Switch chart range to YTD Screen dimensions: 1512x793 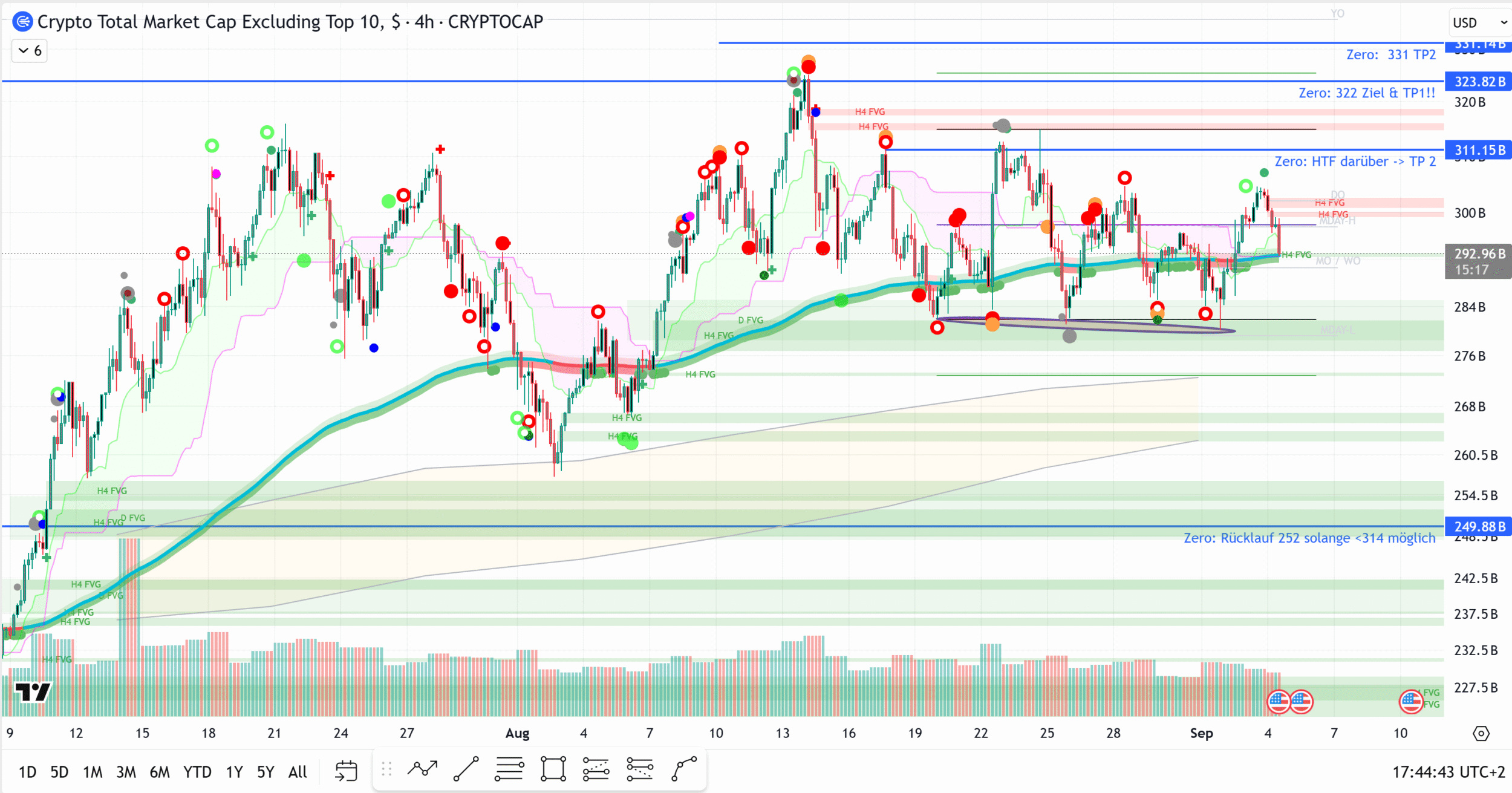(x=197, y=772)
